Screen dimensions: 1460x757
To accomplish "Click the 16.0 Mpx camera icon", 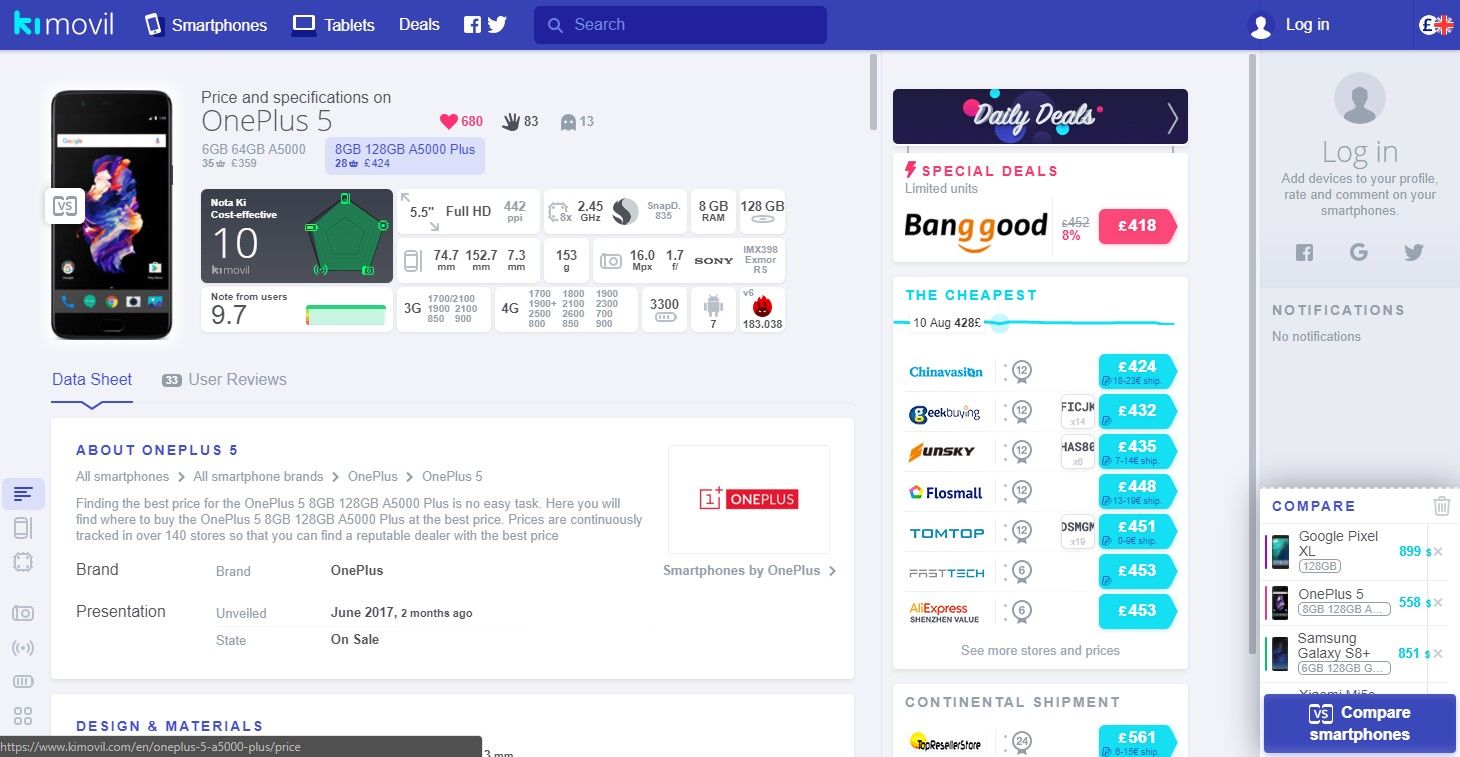I will coord(610,261).
